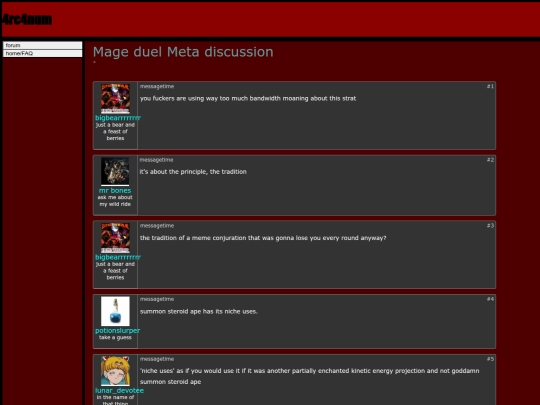Open bigbearrrrrrrr's avatar in post #3

pos(115,238)
